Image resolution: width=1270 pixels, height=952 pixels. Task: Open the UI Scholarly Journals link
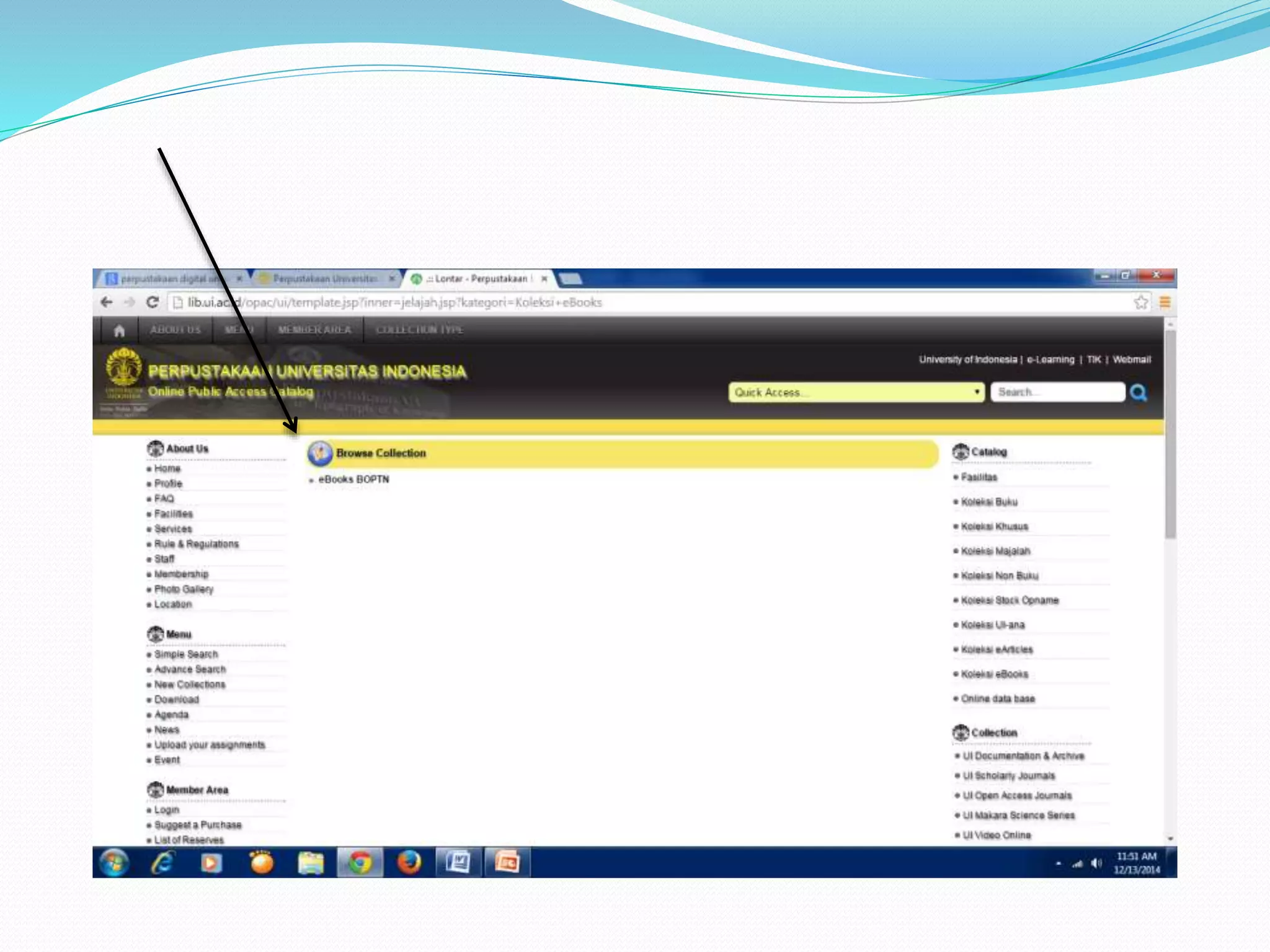pyautogui.click(x=1008, y=776)
